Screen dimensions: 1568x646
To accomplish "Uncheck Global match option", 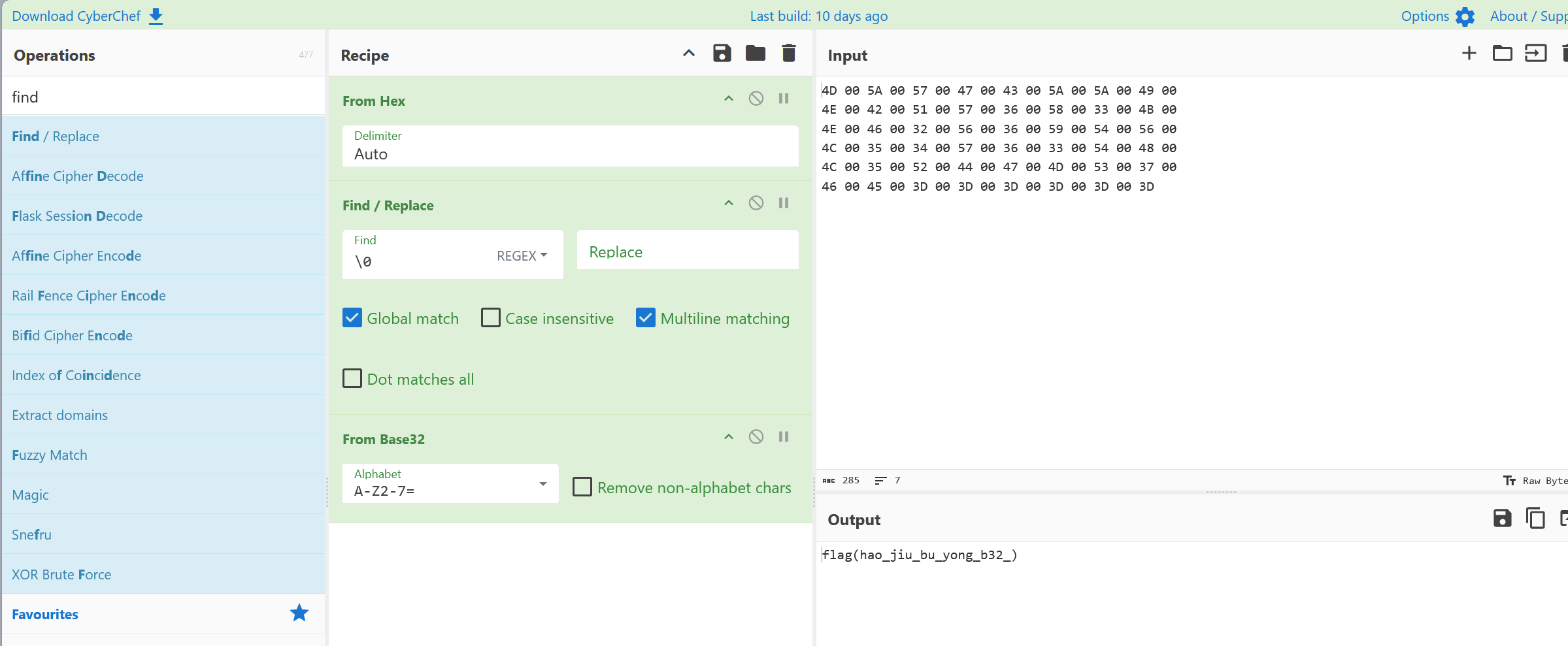I will pos(352,318).
